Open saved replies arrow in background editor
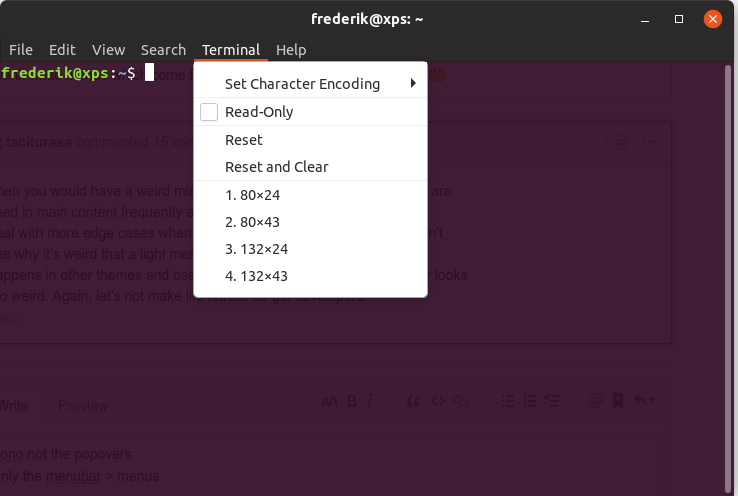The width and height of the screenshot is (738, 496). coord(644,400)
